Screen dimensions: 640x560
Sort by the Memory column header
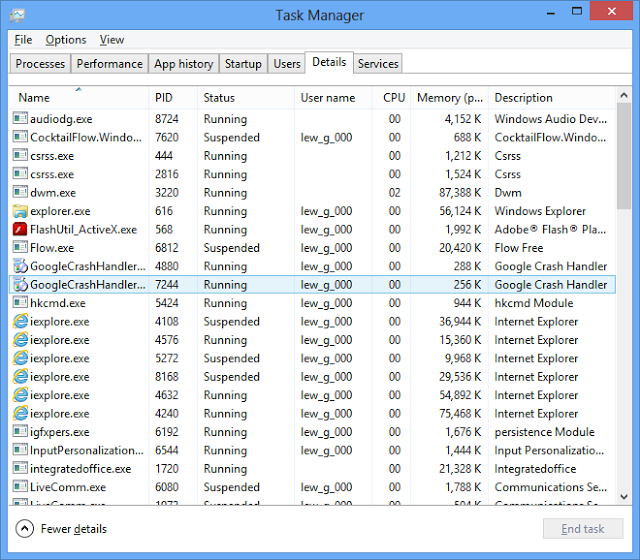tap(449, 98)
